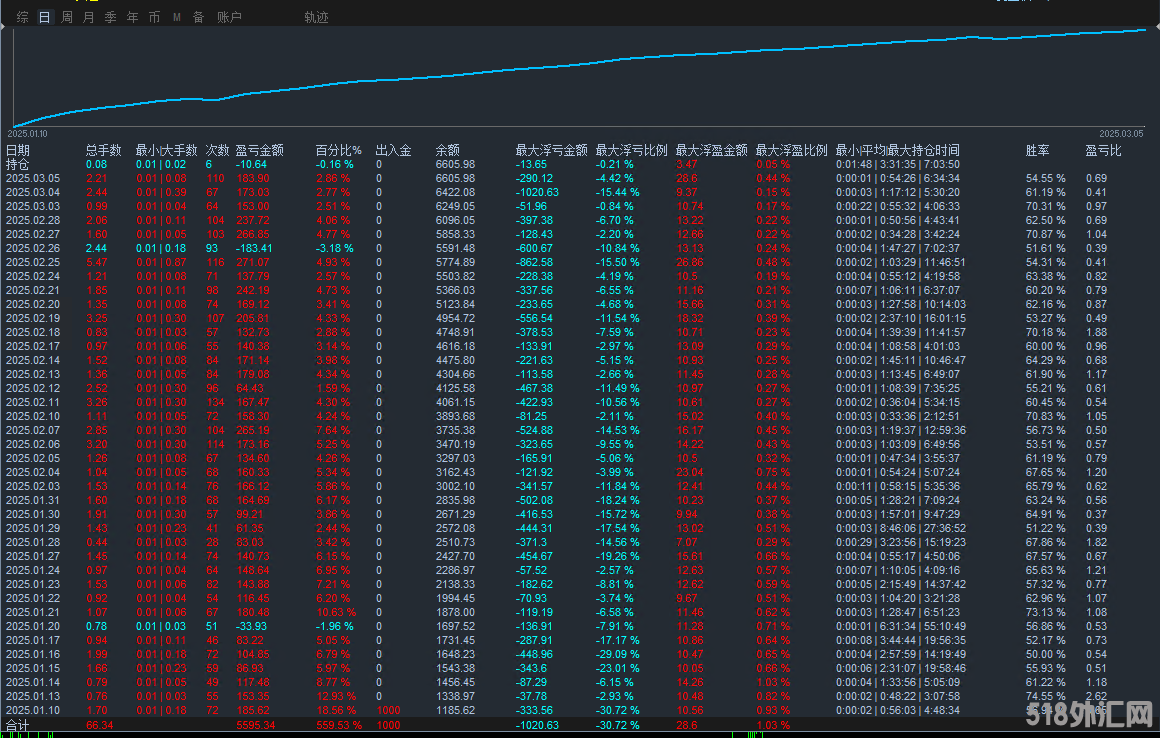Click the 2025.01.10 chart start date label
This screenshot has height=738, width=1160.
[x=27, y=134]
